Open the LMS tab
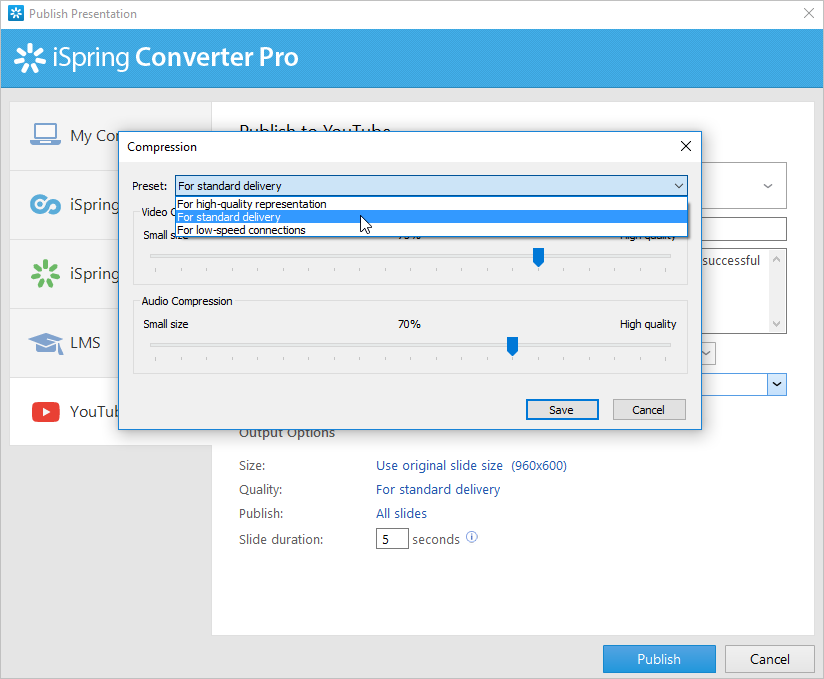 tap(64, 343)
